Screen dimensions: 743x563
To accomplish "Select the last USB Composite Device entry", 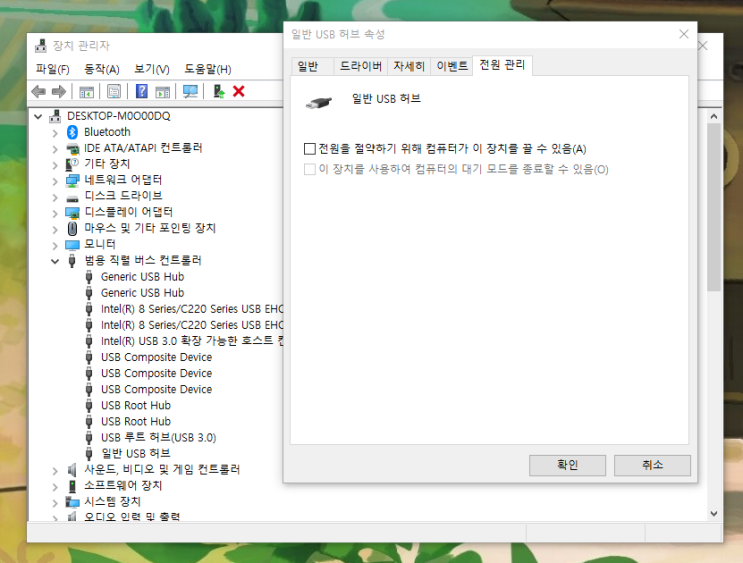I will [156, 390].
